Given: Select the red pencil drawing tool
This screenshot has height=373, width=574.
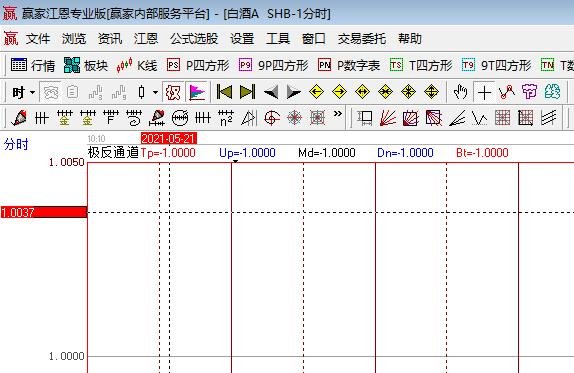Looking at the screenshot, I should click(x=19, y=118).
